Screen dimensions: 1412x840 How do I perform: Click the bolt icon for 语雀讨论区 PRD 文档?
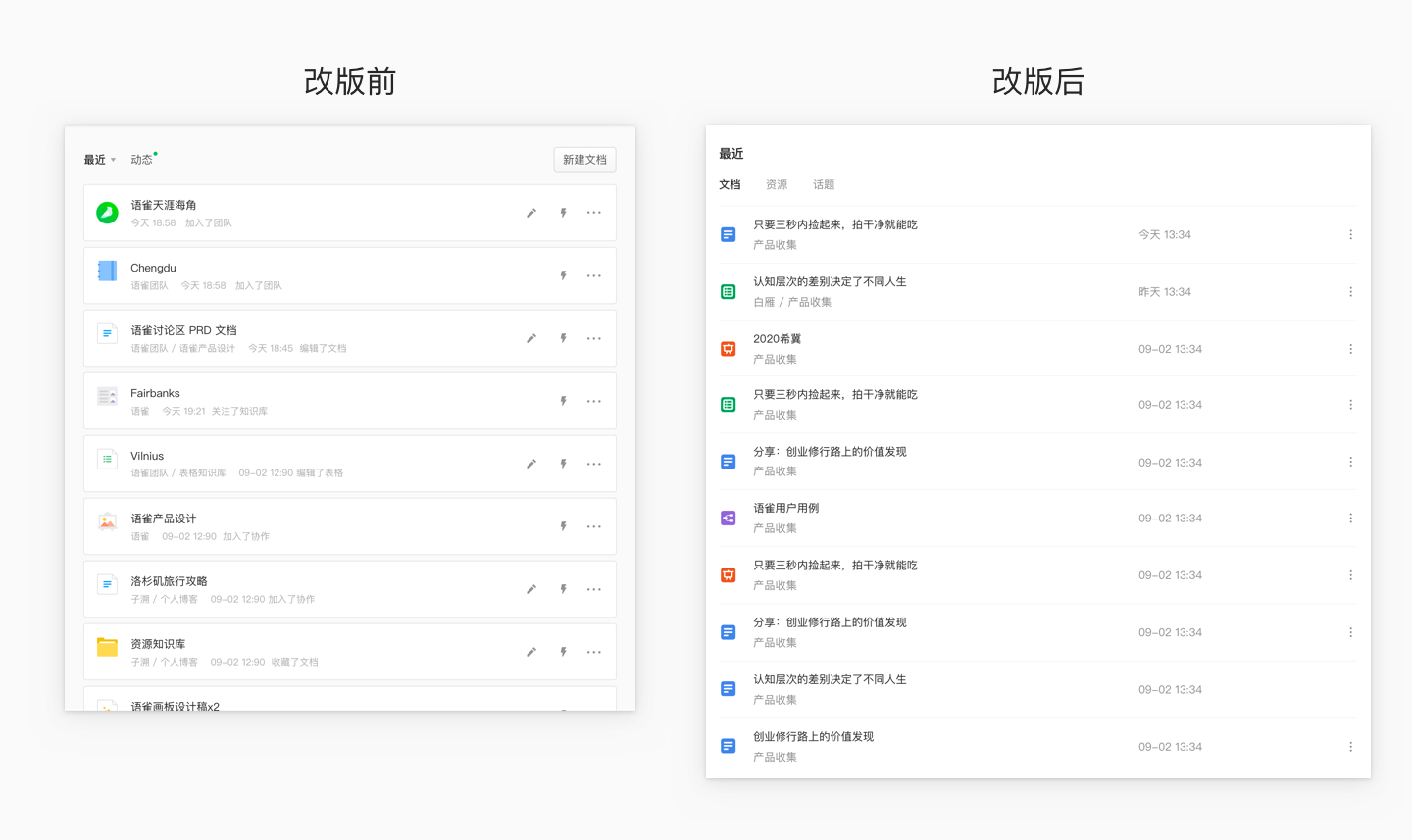(x=564, y=338)
